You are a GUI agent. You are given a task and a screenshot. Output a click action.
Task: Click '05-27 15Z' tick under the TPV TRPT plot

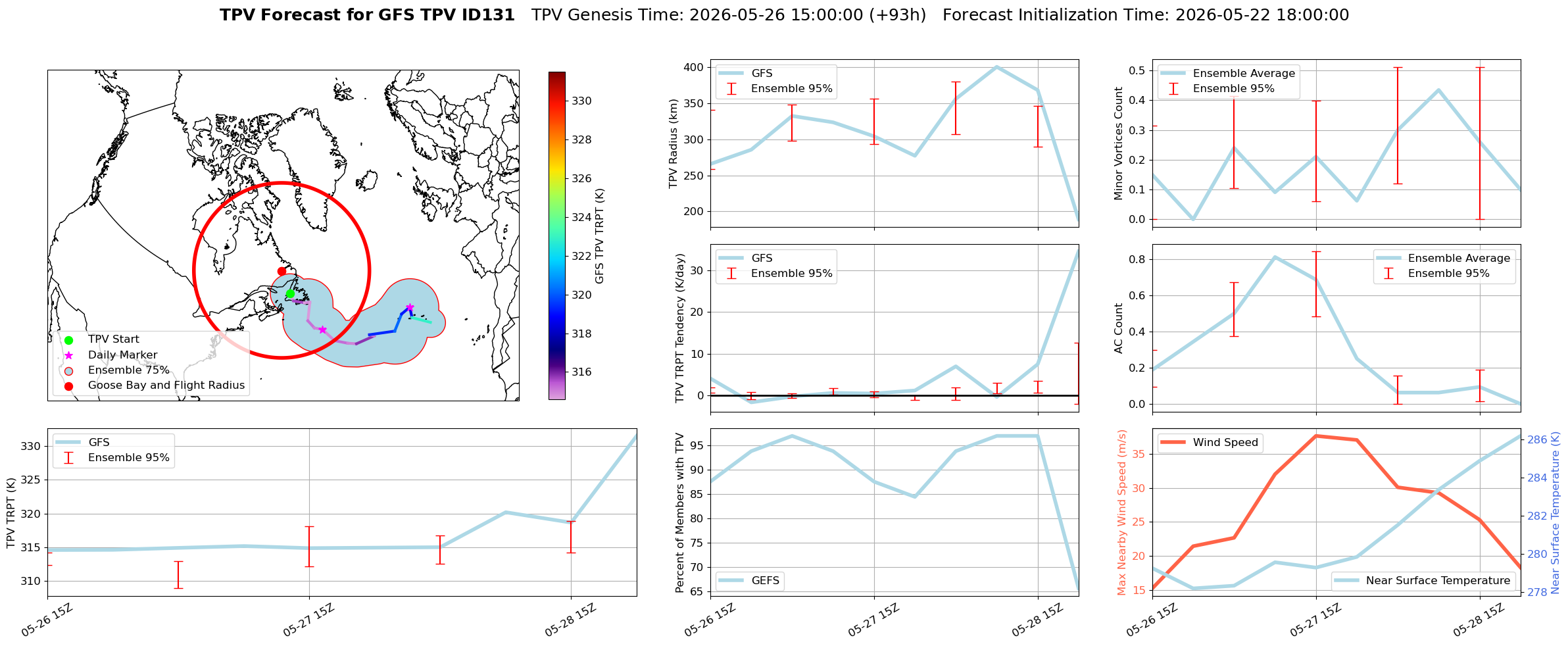click(x=308, y=620)
